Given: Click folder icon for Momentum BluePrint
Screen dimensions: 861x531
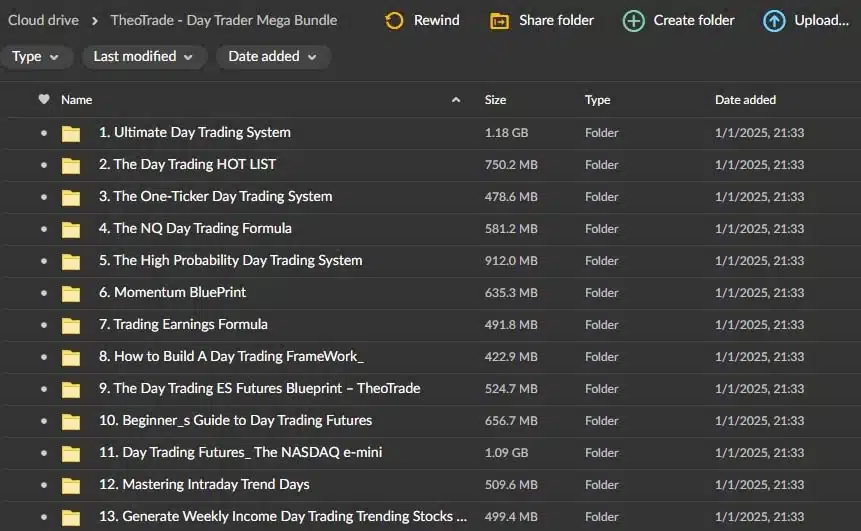Looking at the screenshot, I should (71, 293).
